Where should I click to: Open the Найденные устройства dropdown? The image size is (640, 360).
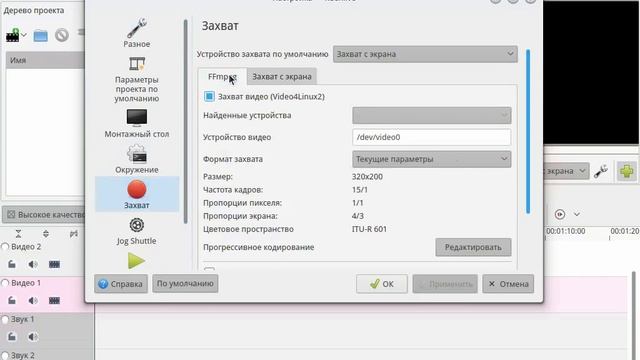tap(431, 115)
